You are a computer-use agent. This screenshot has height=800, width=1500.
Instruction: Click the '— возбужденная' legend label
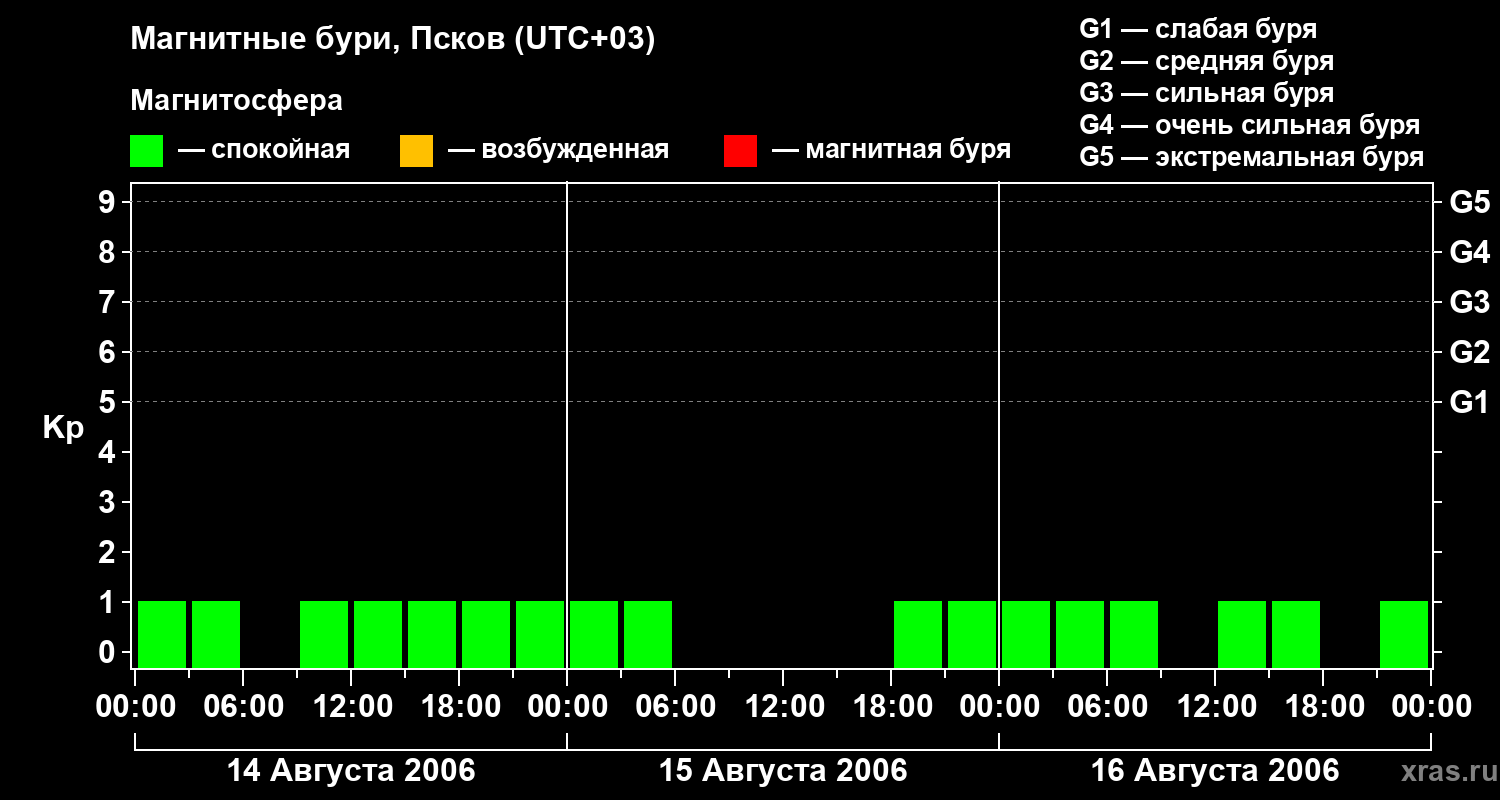pyautogui.click(x=558, y=150)
